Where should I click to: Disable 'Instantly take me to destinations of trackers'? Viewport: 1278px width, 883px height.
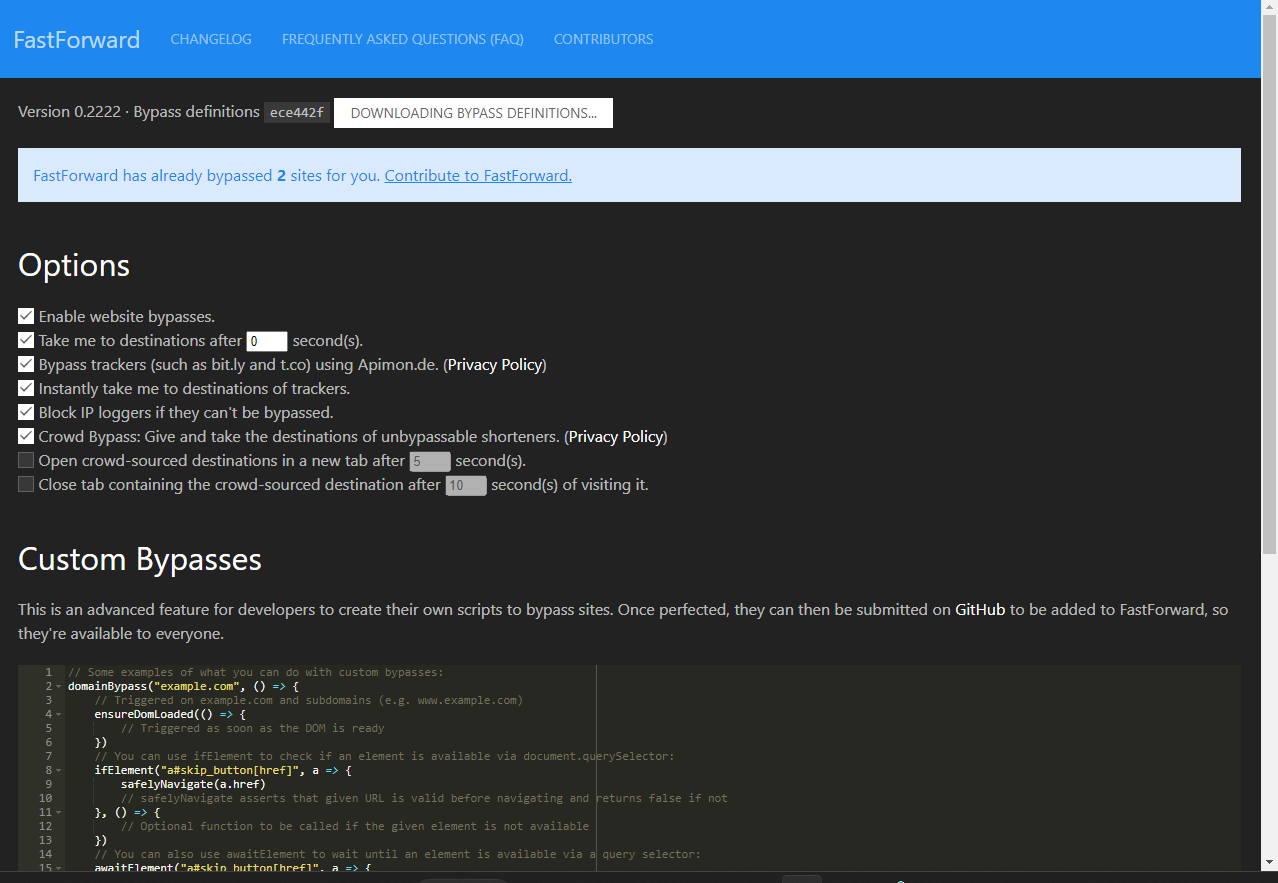tap(25, 388)
